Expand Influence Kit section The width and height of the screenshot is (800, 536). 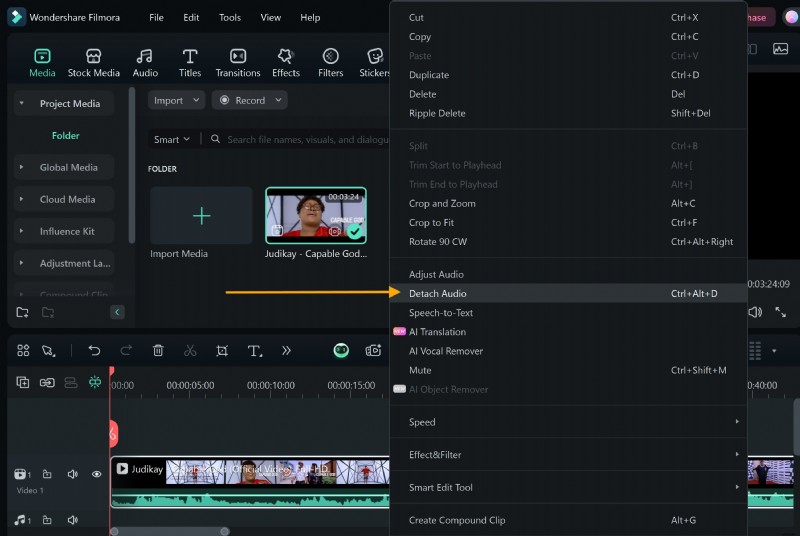click(21, 231)
